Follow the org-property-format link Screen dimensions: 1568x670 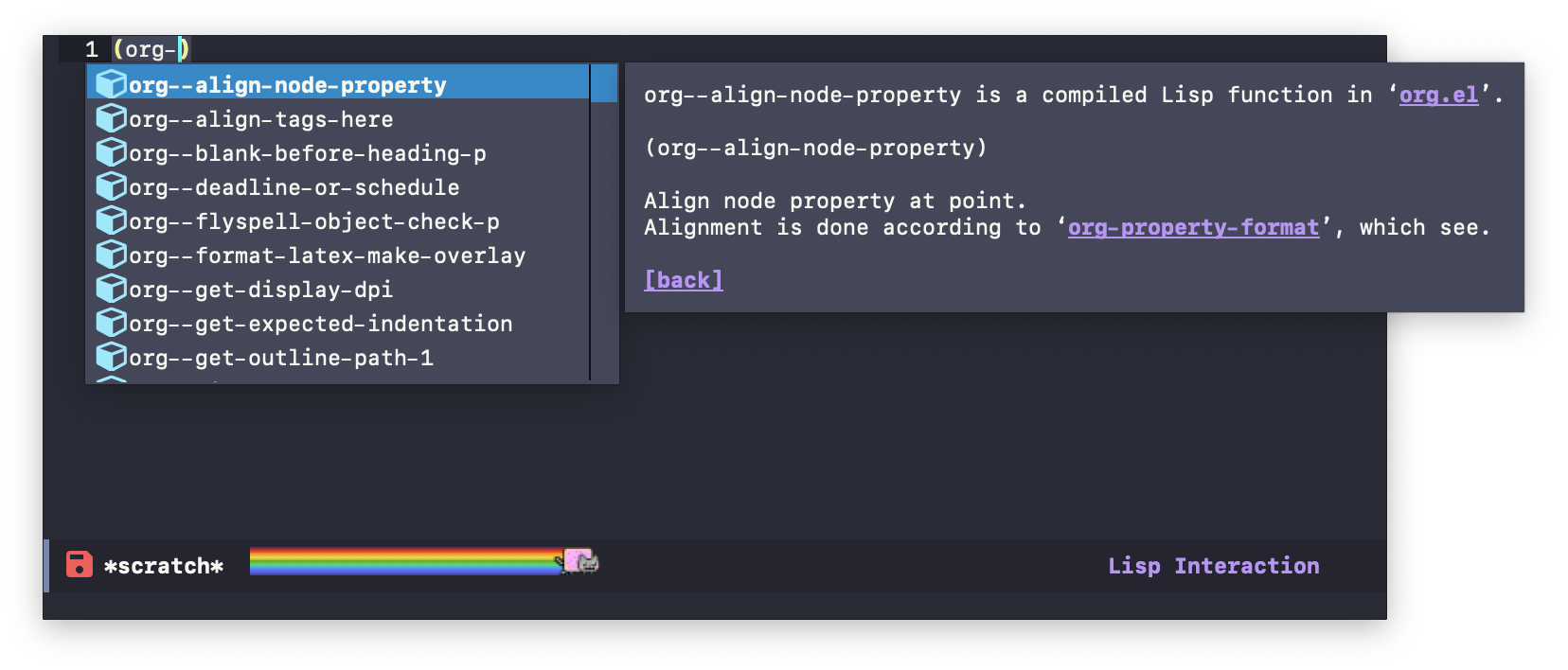tap(1193, 227)
